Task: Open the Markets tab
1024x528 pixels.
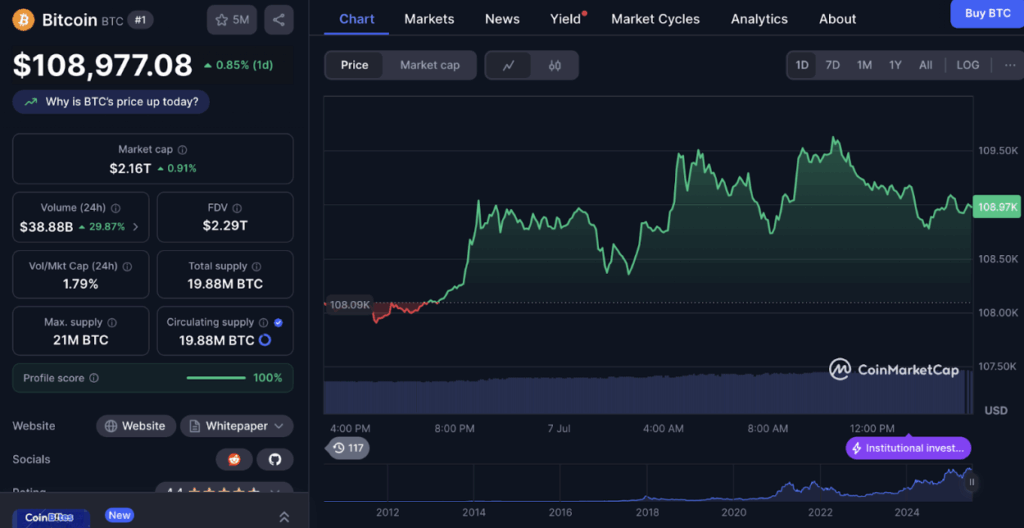Action: point(429,19)
